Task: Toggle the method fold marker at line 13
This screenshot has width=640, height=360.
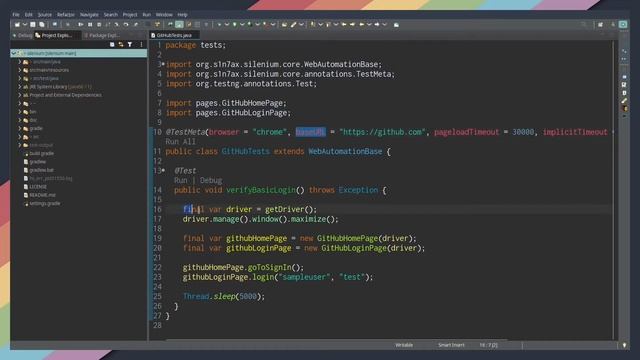Action: (x=163, y=170)
